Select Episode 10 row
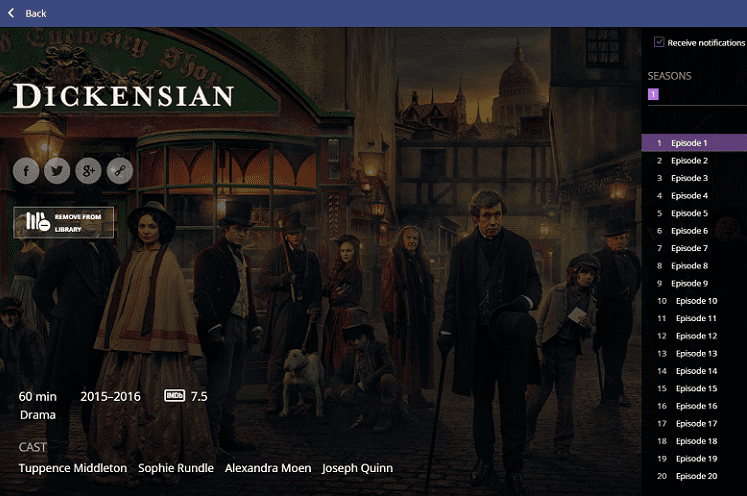 click(694, 301)
